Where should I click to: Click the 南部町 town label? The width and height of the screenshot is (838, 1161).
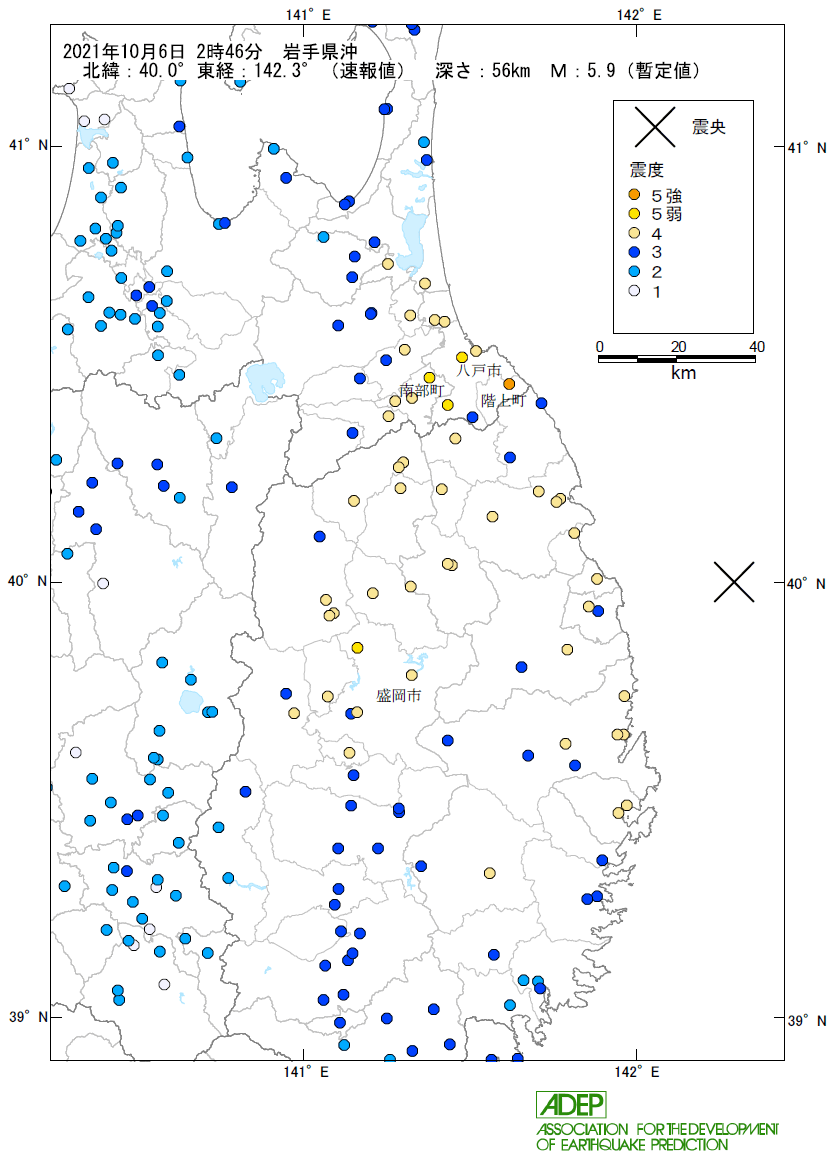click(x=421, y=390)
